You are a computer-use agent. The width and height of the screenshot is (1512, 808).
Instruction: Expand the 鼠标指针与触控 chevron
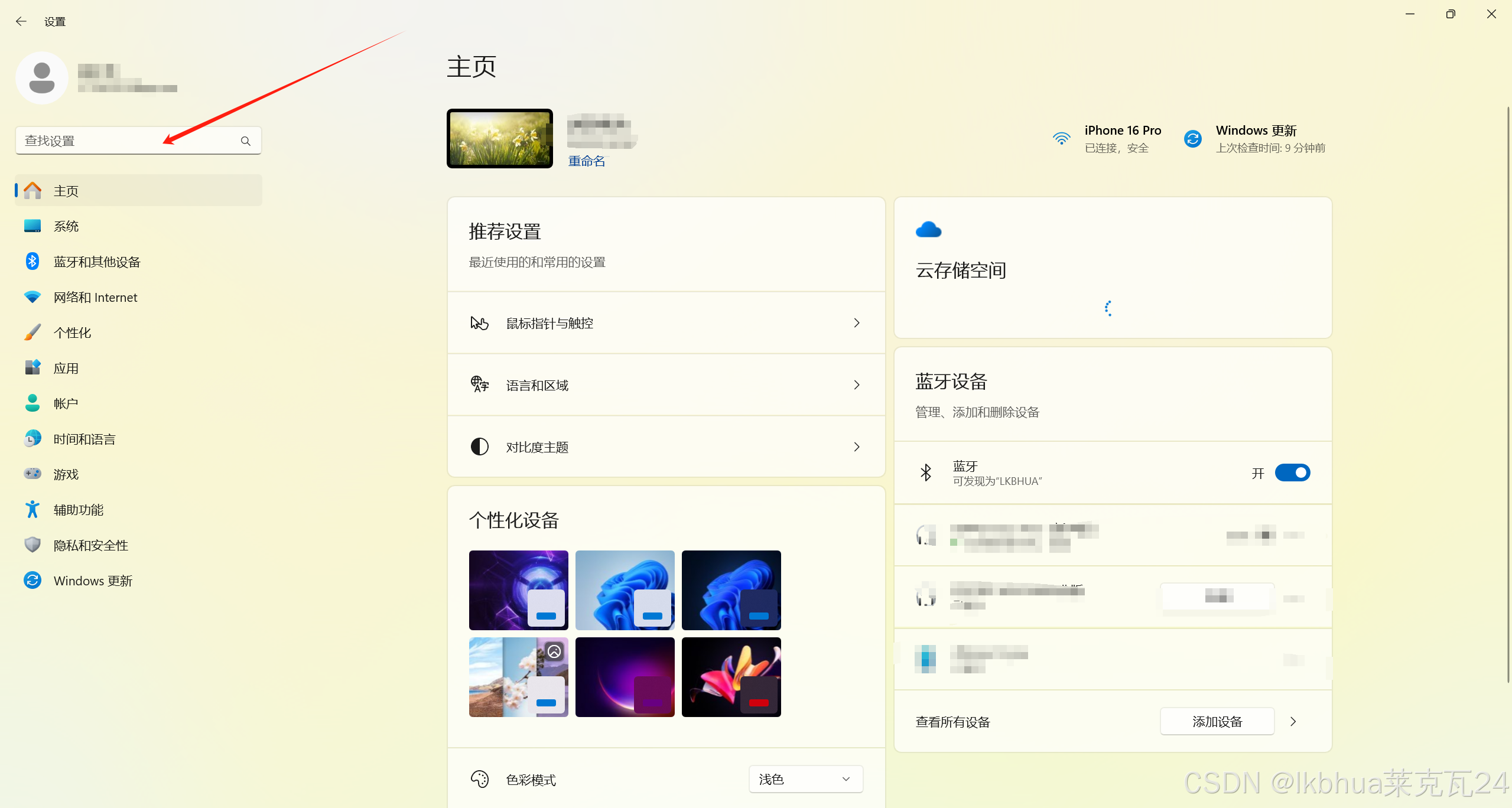(857, 323)
